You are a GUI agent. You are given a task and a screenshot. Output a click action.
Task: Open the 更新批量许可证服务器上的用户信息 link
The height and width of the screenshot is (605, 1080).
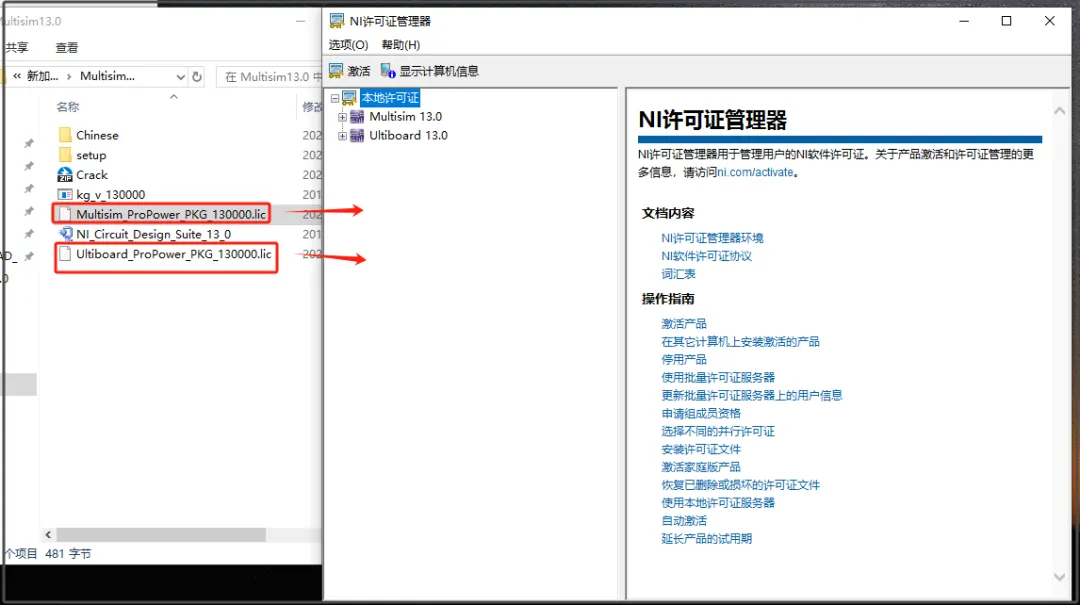[x=752, y=395]
